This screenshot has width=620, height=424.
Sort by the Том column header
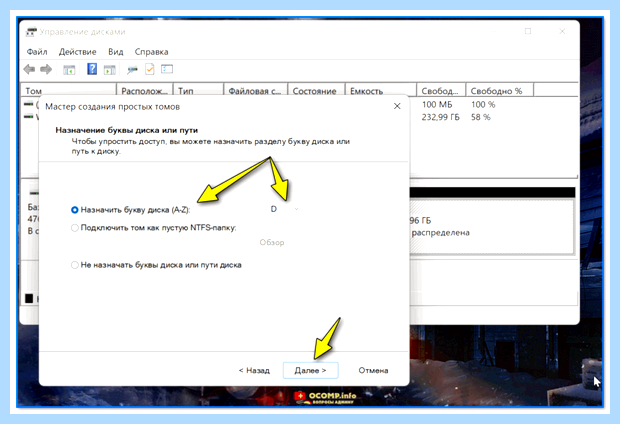69,91
